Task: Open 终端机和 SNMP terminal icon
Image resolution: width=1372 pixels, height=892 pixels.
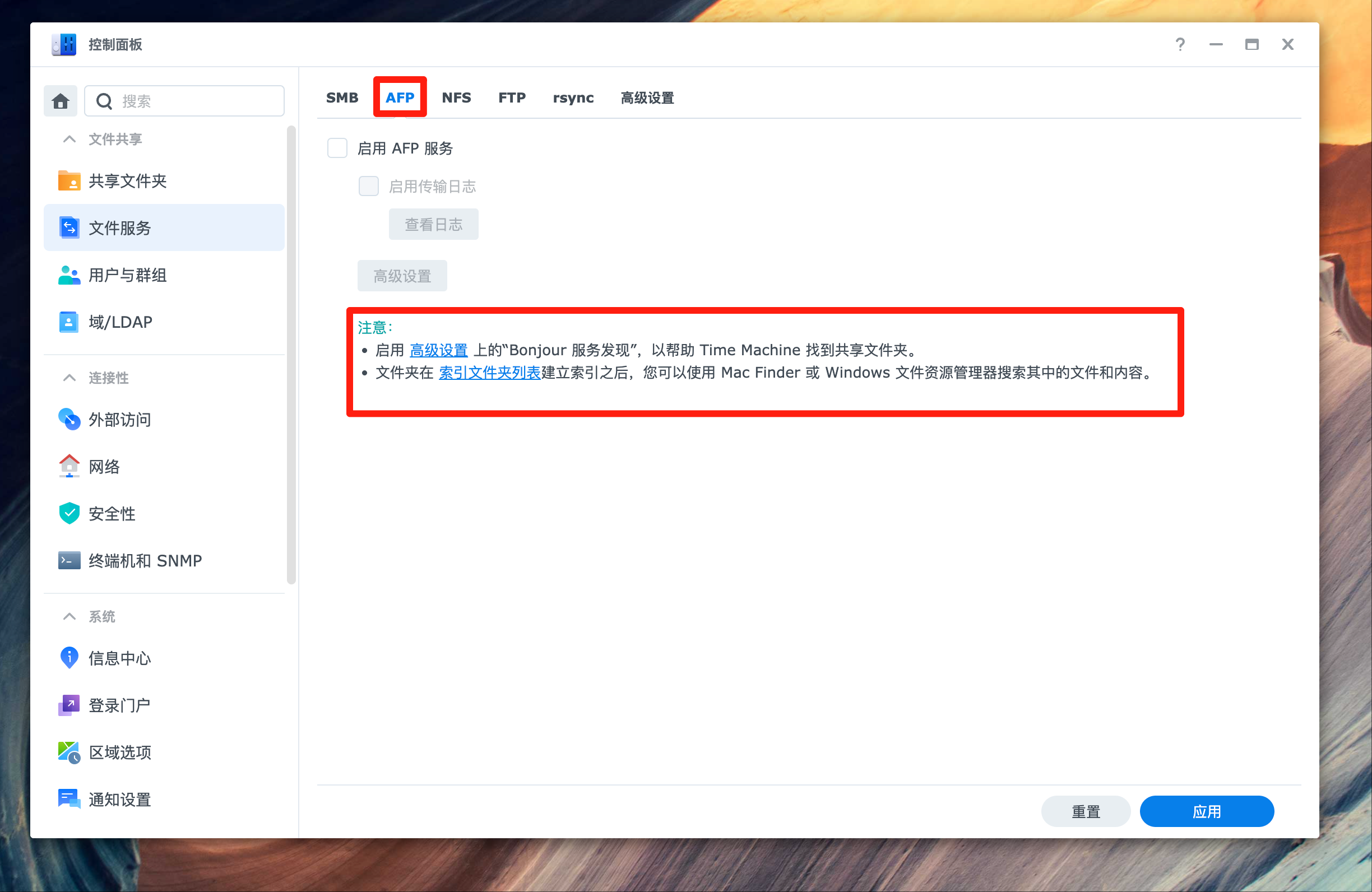Action: (69, 561)
